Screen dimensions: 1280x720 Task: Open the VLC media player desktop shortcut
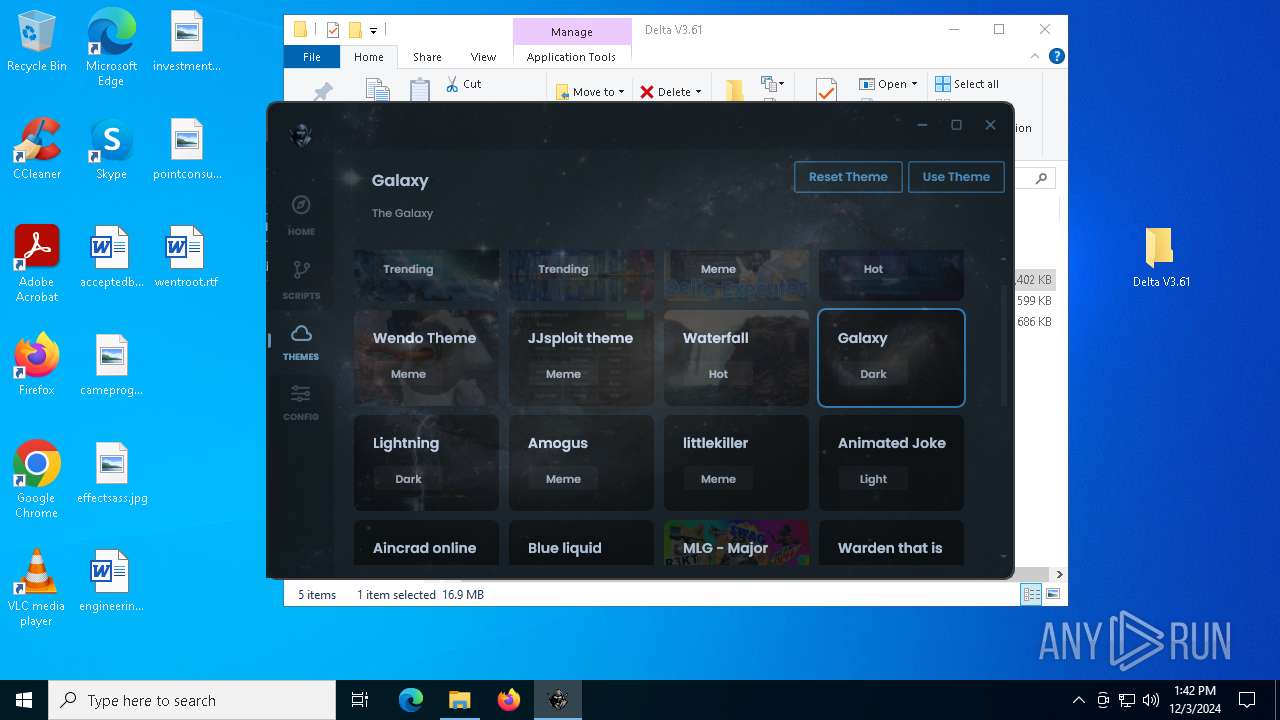[x=37, y=588]
